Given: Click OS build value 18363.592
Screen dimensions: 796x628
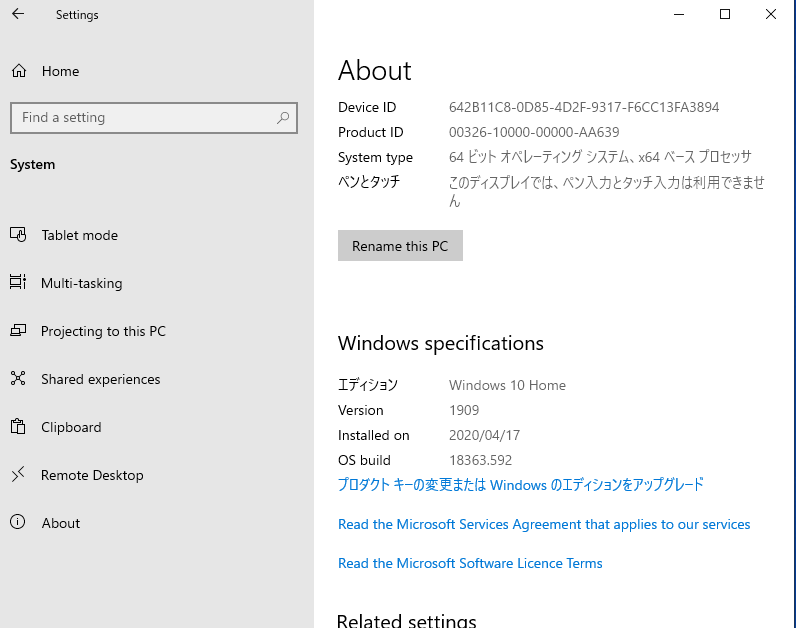Looking at the screenshot, I should pos(480,460).
